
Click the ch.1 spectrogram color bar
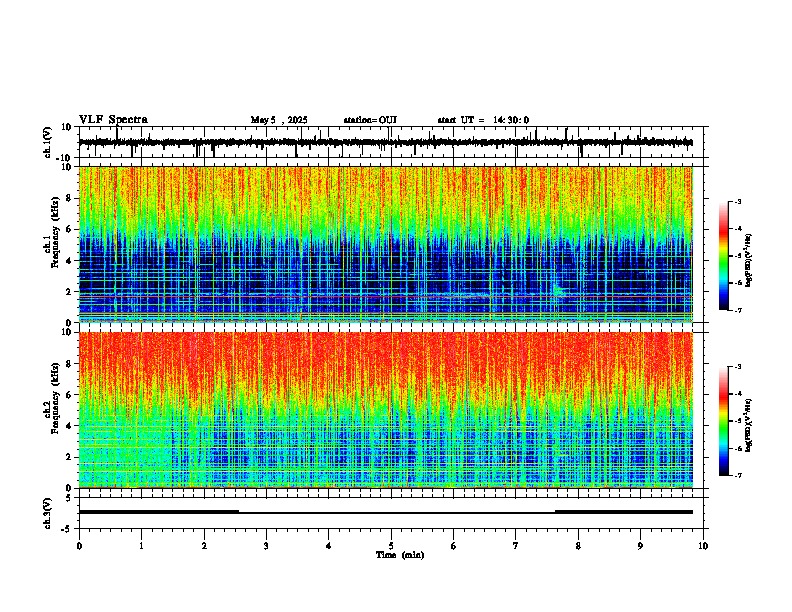tap(724, 256)
